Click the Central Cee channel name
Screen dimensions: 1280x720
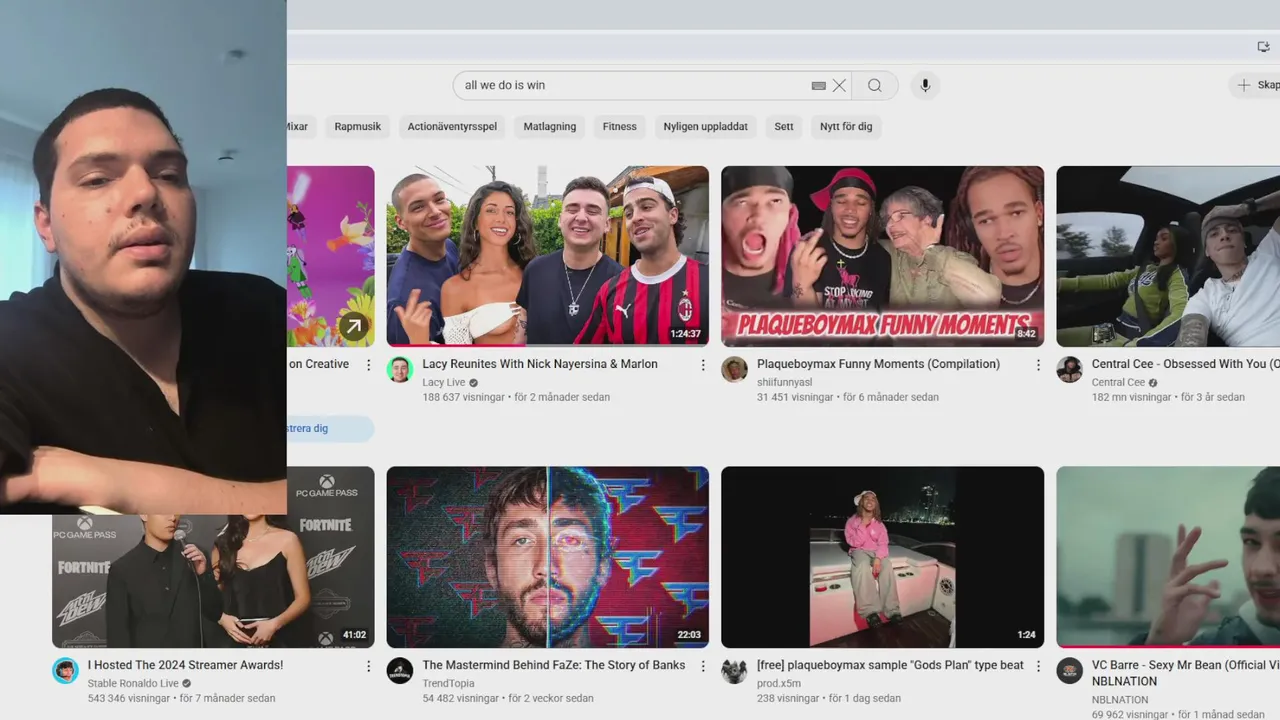1118,383
